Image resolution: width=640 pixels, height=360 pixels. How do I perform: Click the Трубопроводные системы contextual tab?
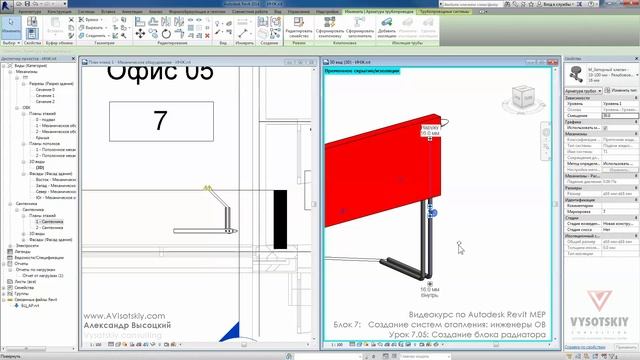(444, 11)
